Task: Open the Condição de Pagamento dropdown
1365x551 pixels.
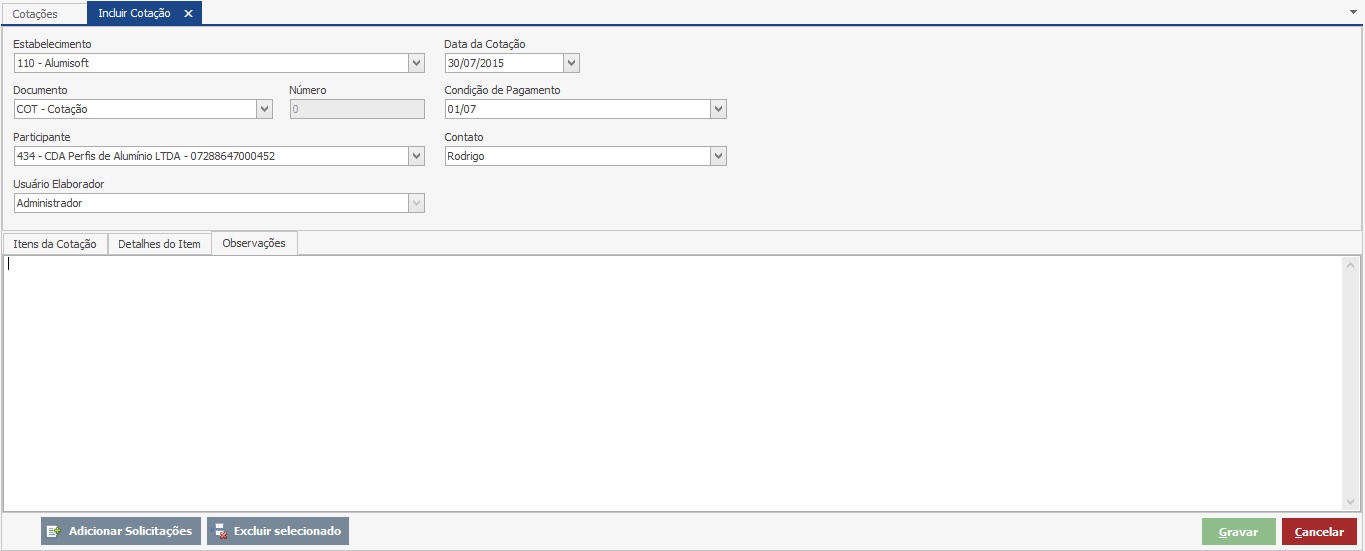Action: pos(718,109)
